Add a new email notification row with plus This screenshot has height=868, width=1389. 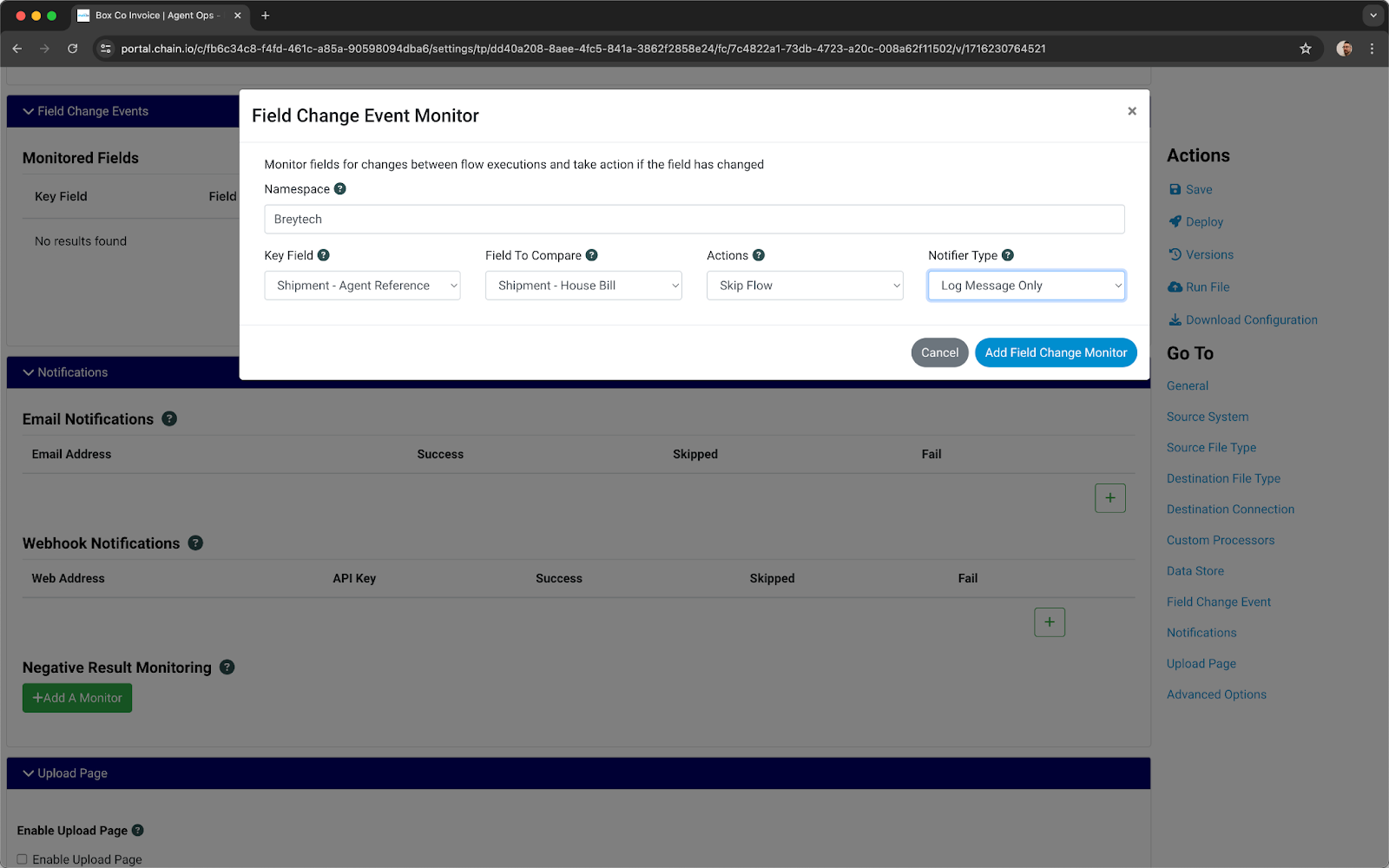[1110, 498]
